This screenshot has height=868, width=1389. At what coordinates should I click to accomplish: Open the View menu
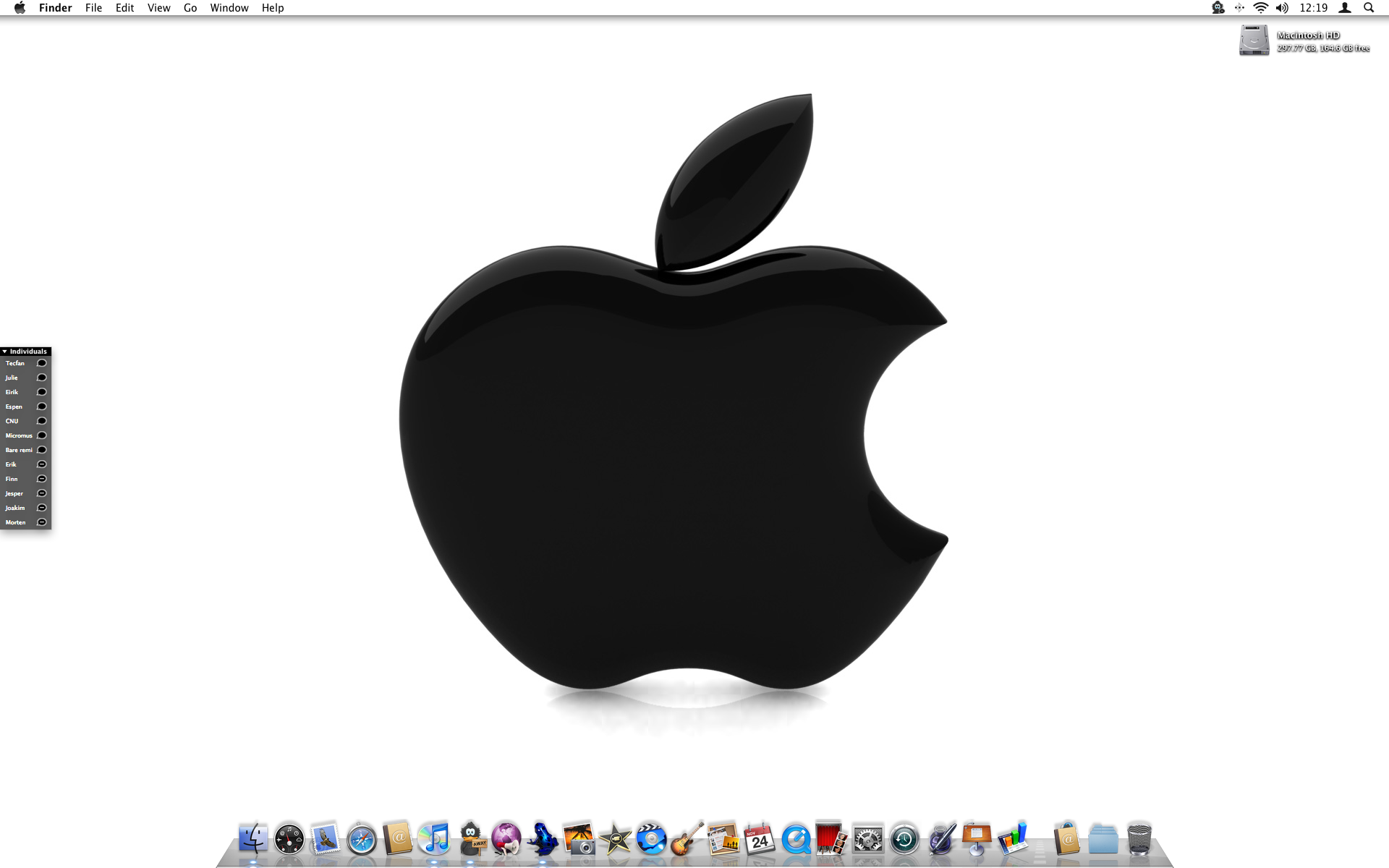(x=158, y=8)
